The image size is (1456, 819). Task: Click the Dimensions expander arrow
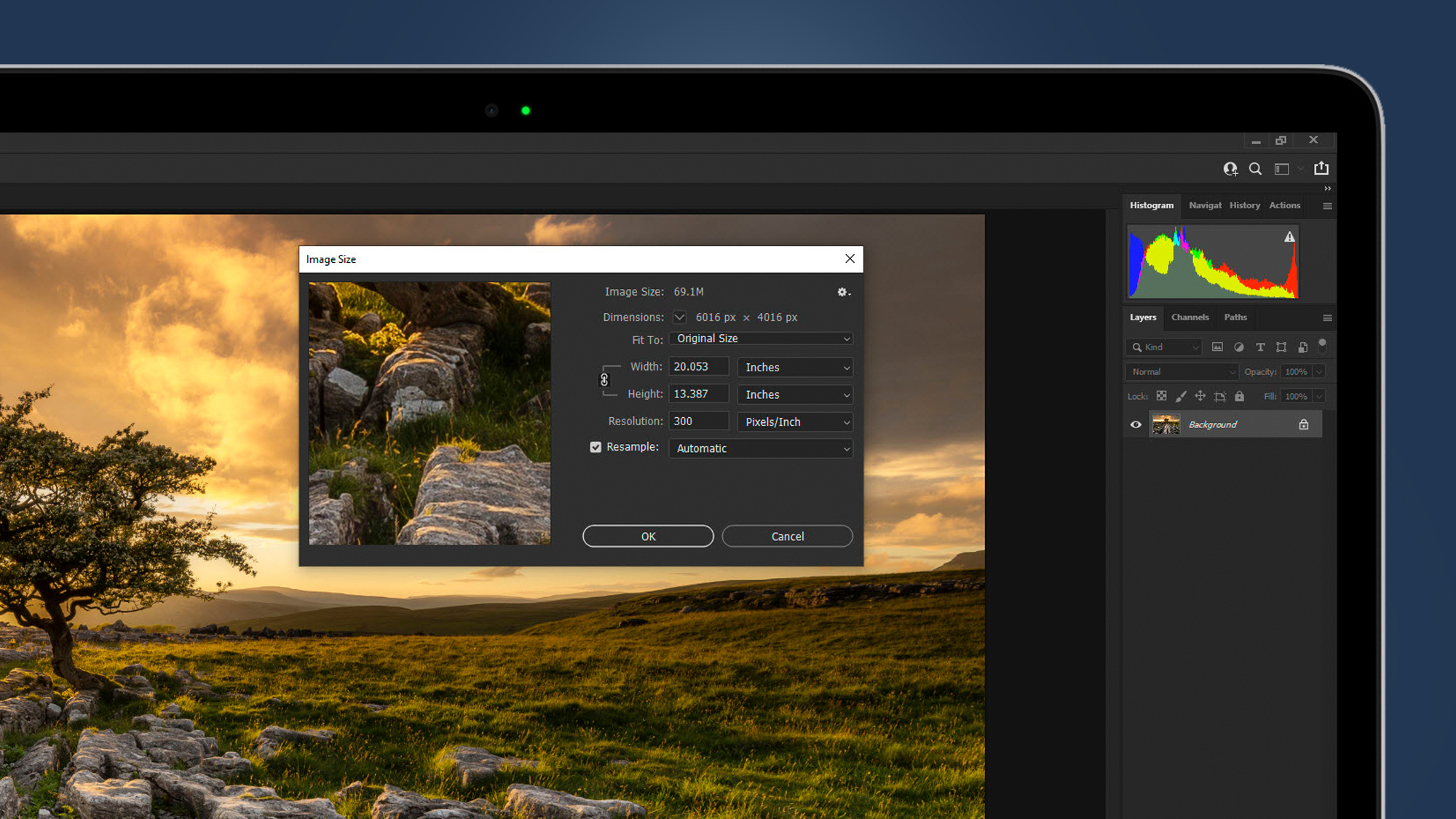pos(679,317)
